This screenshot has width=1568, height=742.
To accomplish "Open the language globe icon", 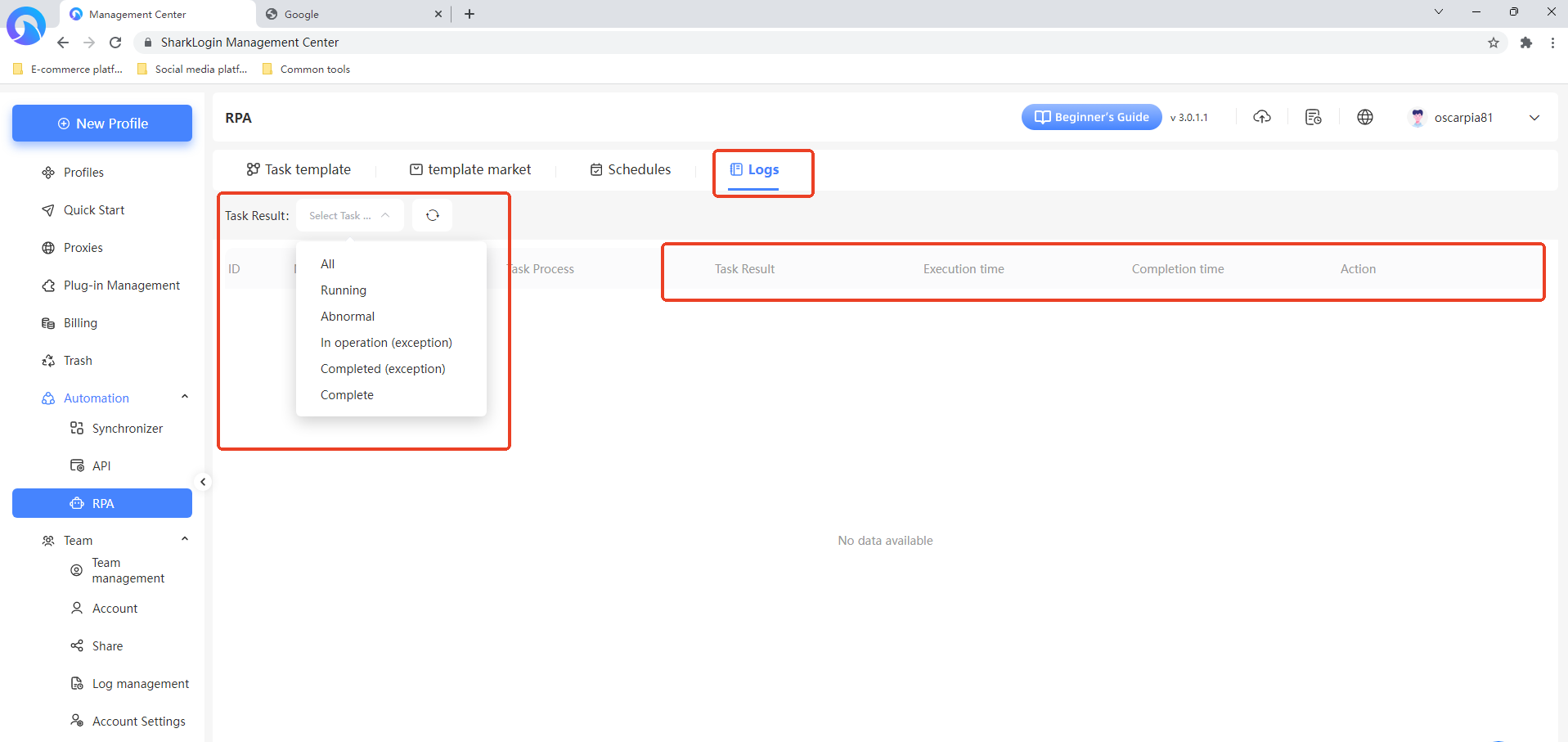I will (x=1364, y=117).
